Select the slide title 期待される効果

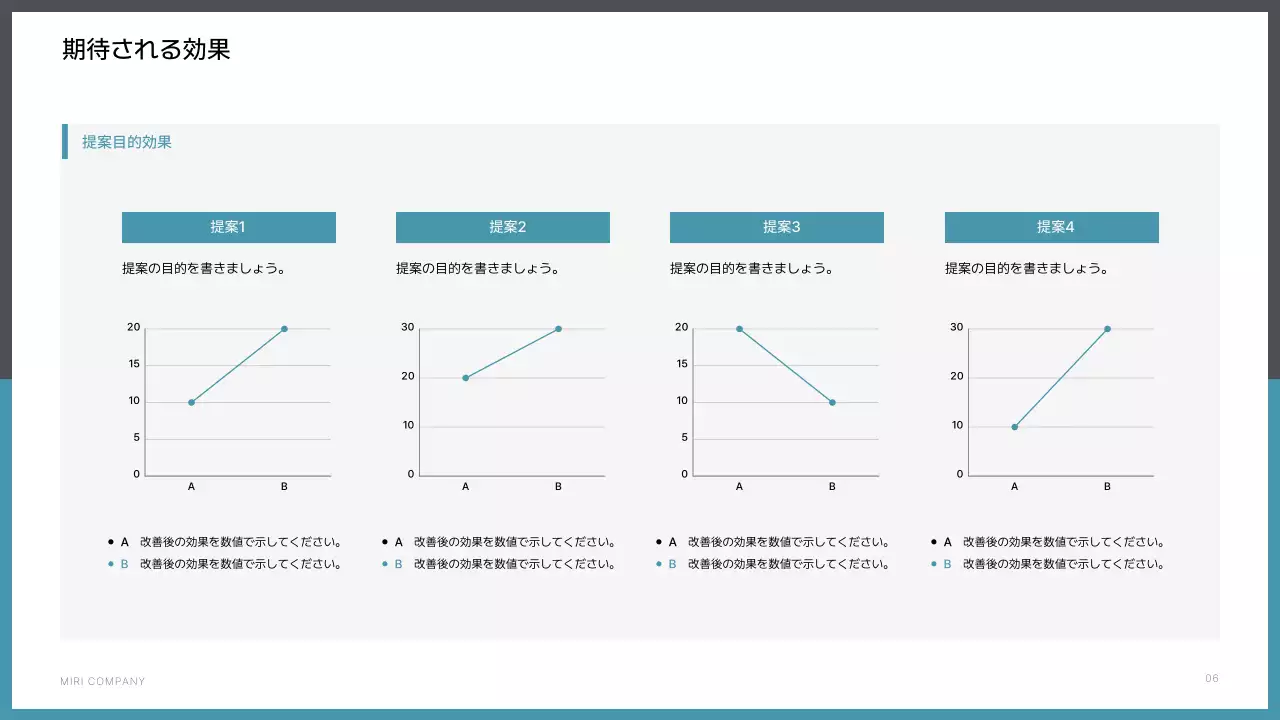pyautogui.click(x=146, y=49)
